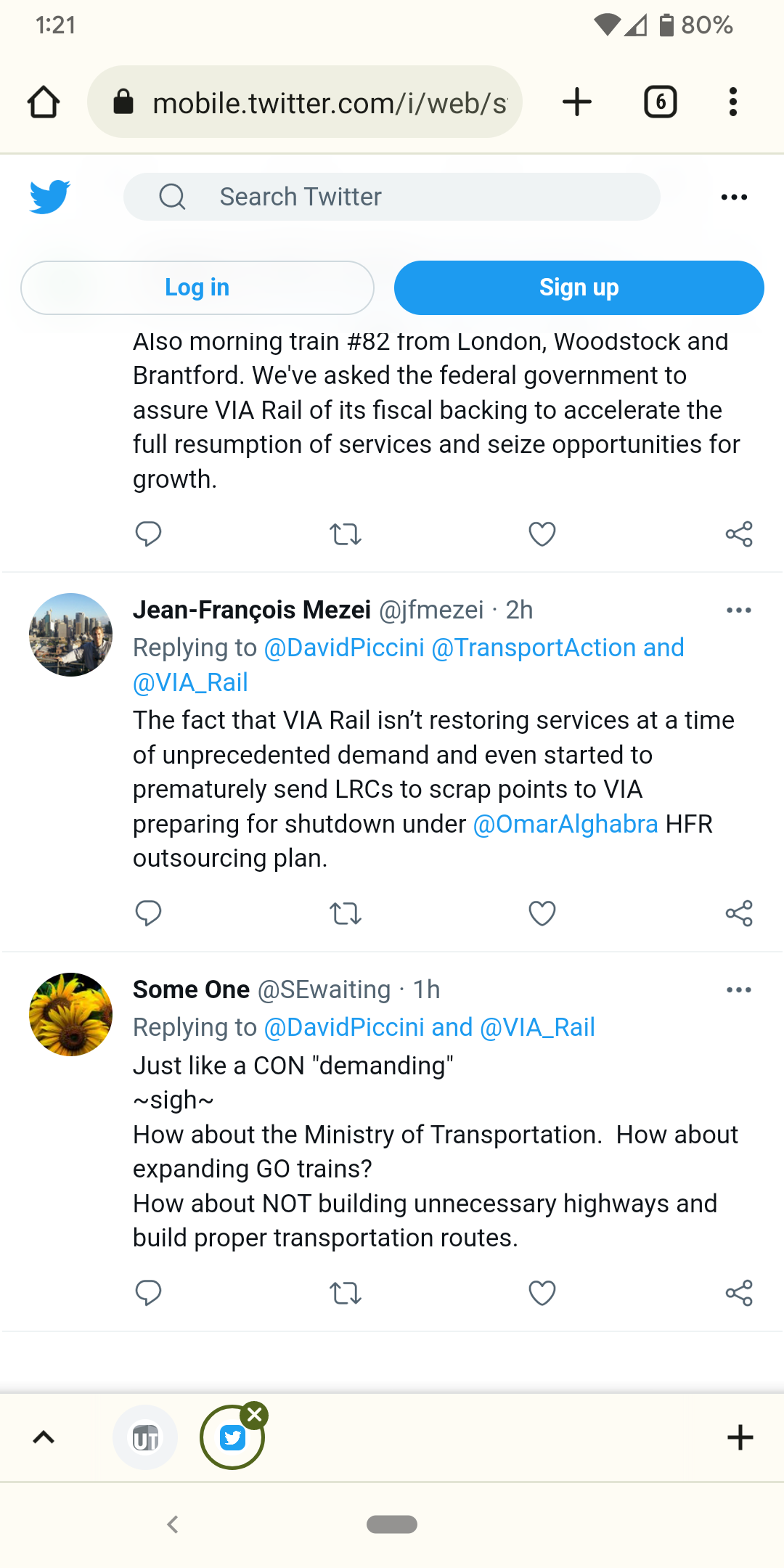Viewport: 784px width, 1568px height.
Task: Retweet the Jean-François Mezei reply
Action: click(x=345, y=913)
